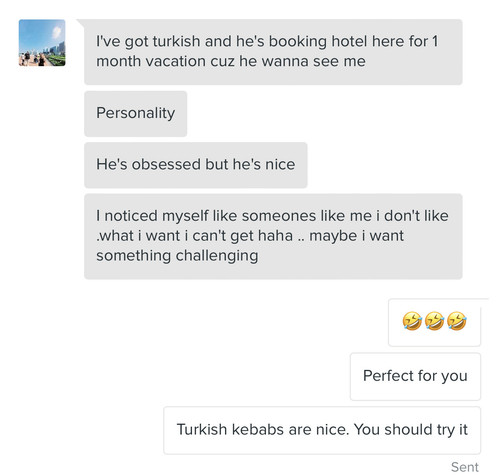The width and height of the screenshot is (500, 475).
Task: Select the sent emoji-only message bubble
Action: pos(434,322)
